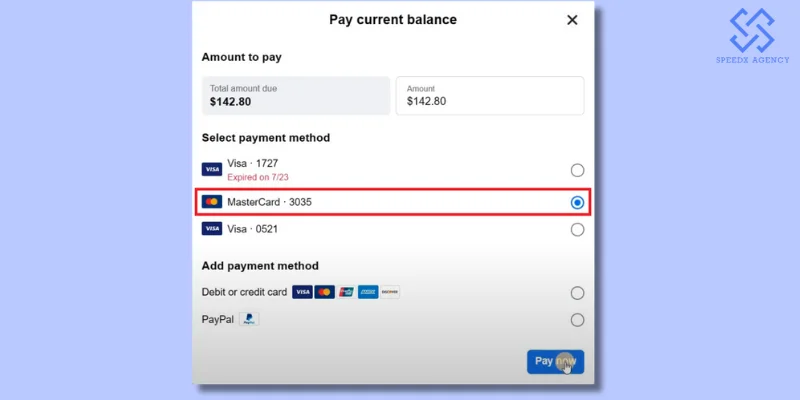Click the PayPal logo icon
This screenshot has height=400, width=800.
pyautogui.click(x=249, y=319)
